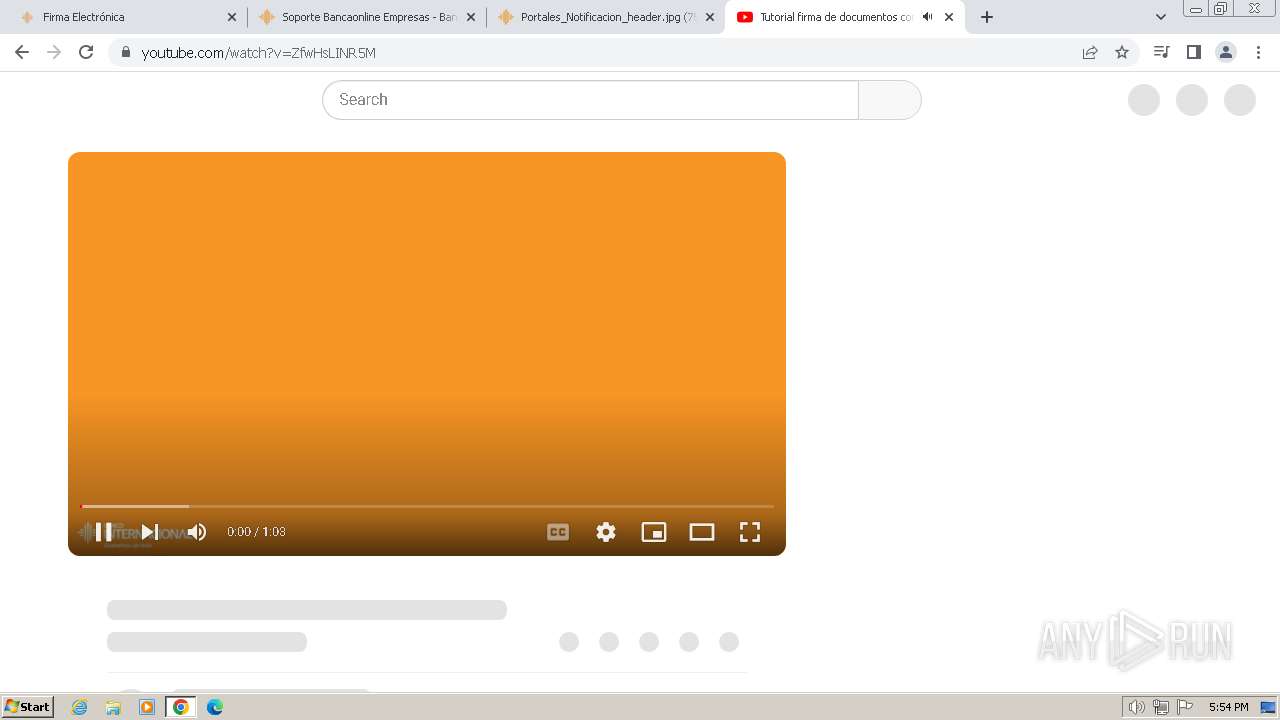
Task: Open network status tray icon
Action: (1161, 707)
